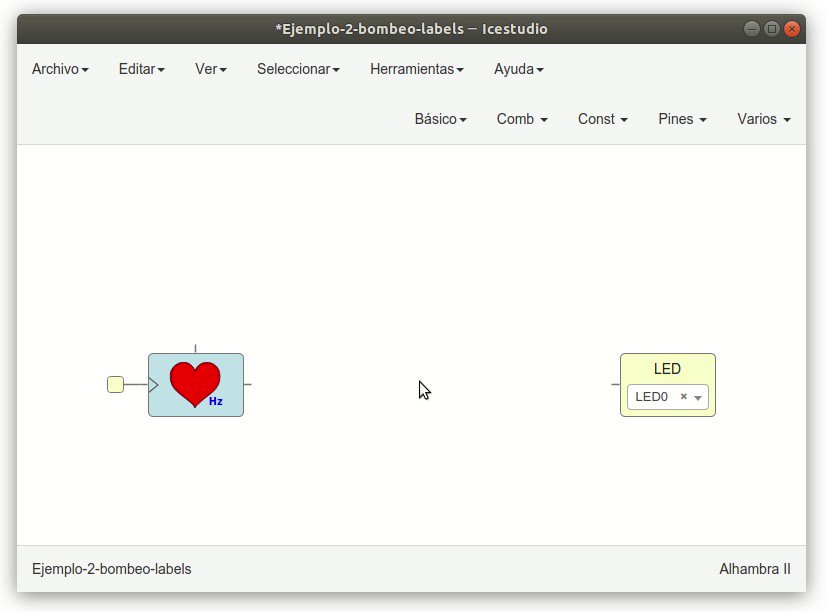The image size is (826, 612).
Task: Expand the Pines collection dropdown
Action: (x=682, y=119)
